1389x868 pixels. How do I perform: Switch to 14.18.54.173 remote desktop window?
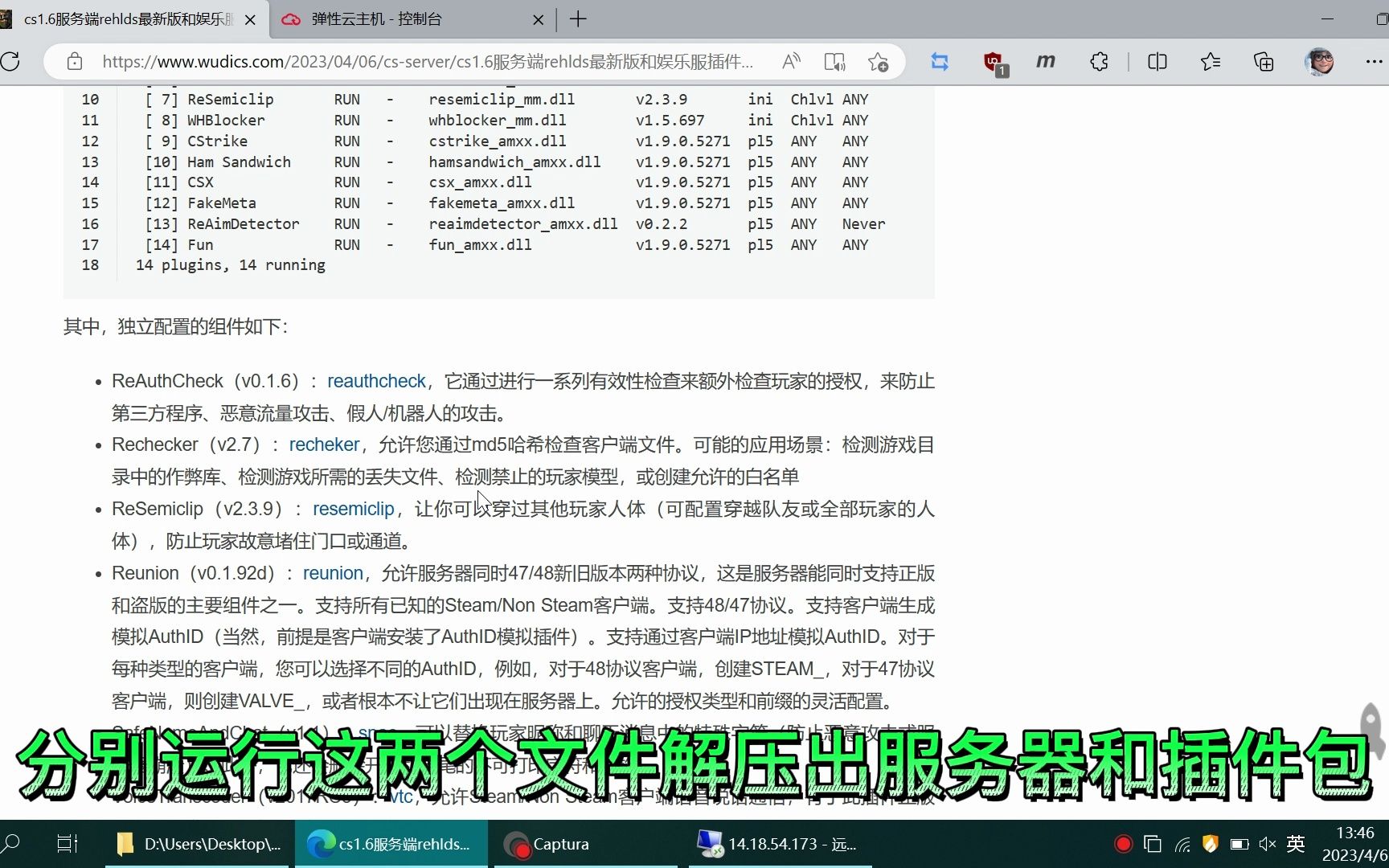(778, 844)
